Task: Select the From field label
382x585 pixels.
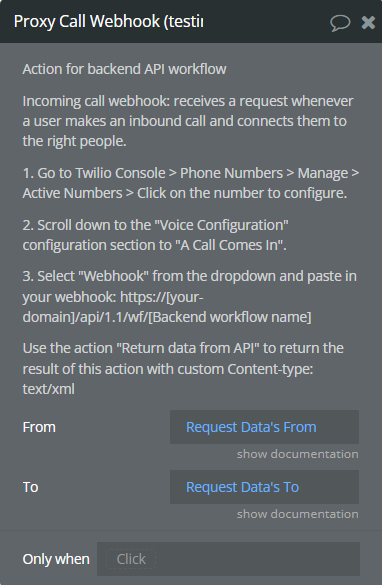Action: tap(39, 427)
